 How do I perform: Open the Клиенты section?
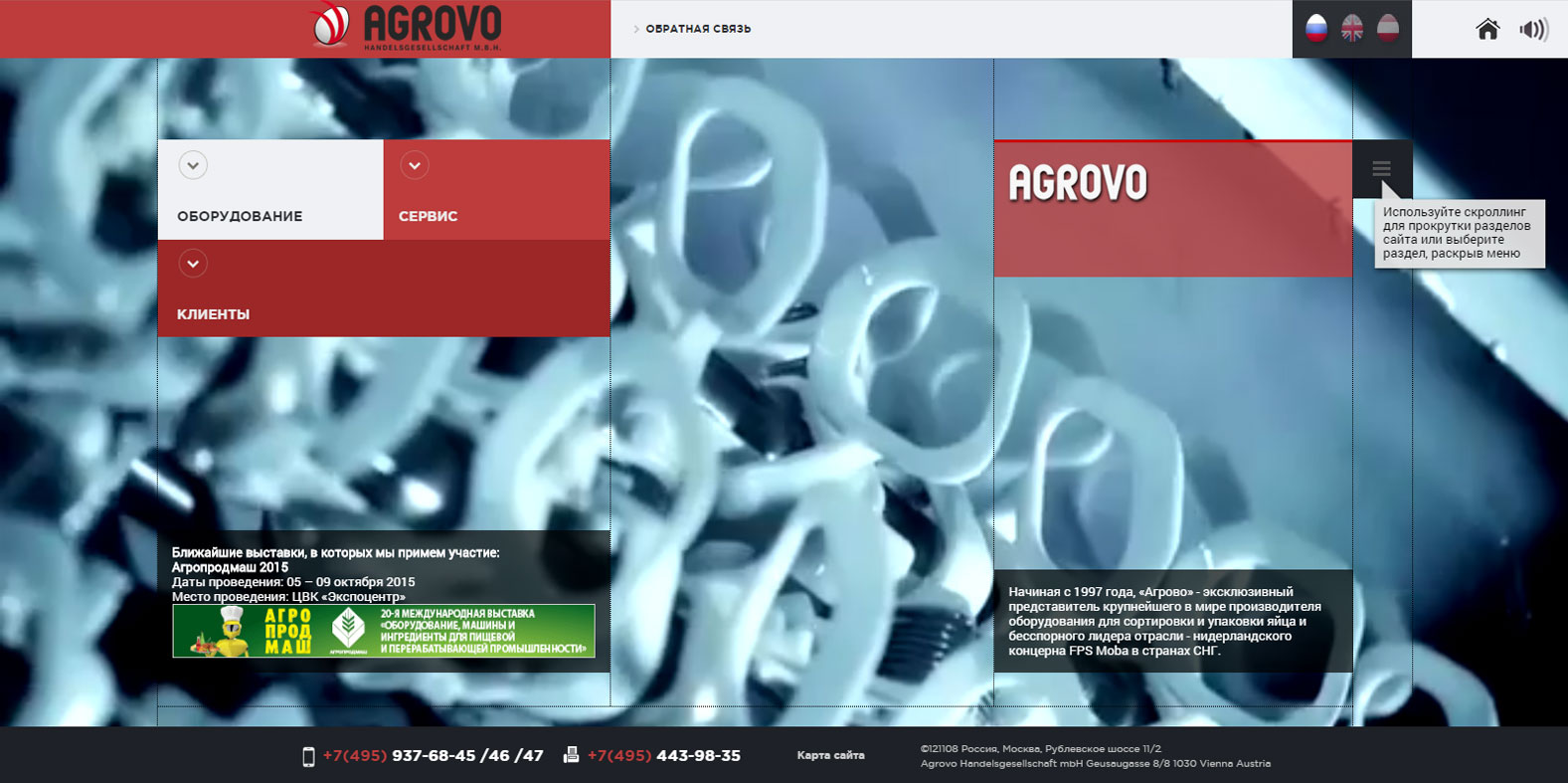point(213,314)
